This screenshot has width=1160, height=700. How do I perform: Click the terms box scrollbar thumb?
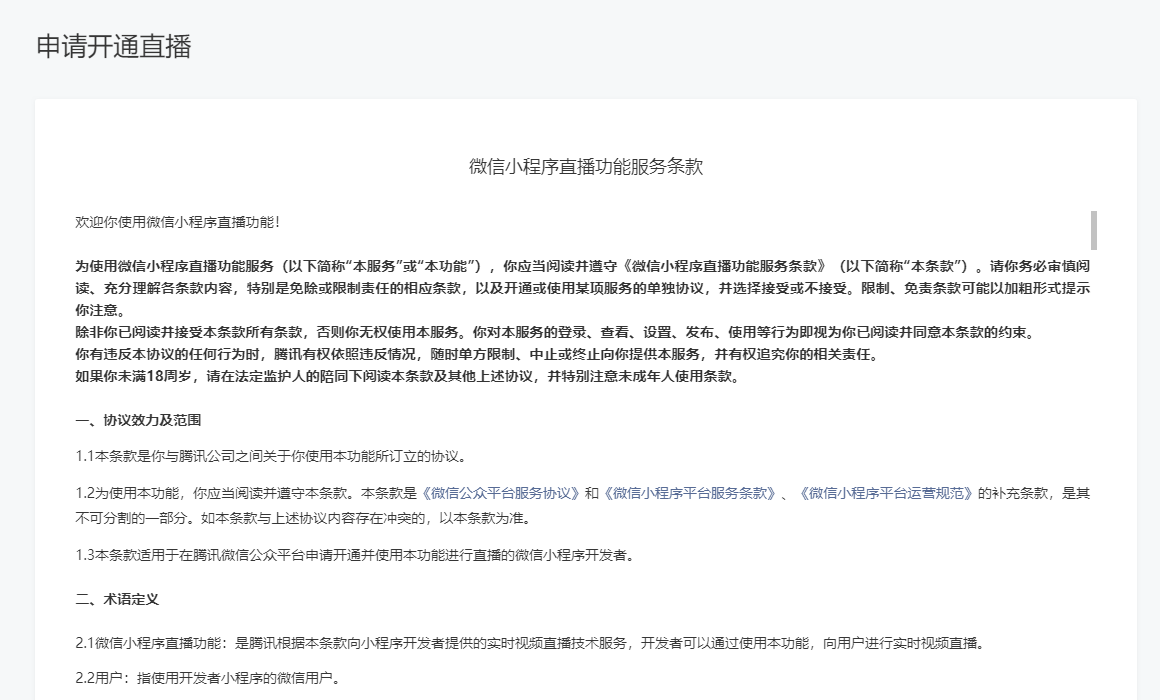(x=1093, y=230)
